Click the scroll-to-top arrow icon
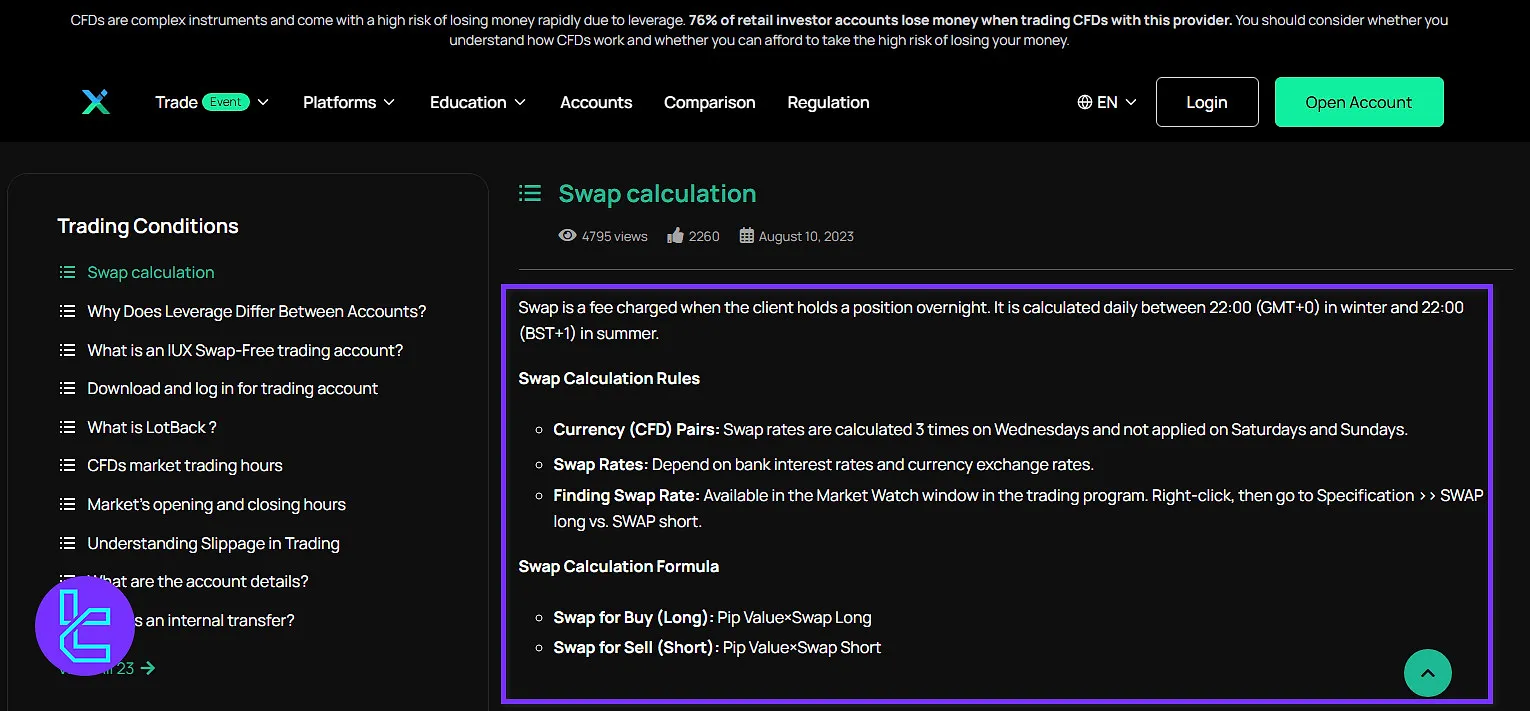This screenshot has height=711, width=1530. click(x=1428, y=673)
